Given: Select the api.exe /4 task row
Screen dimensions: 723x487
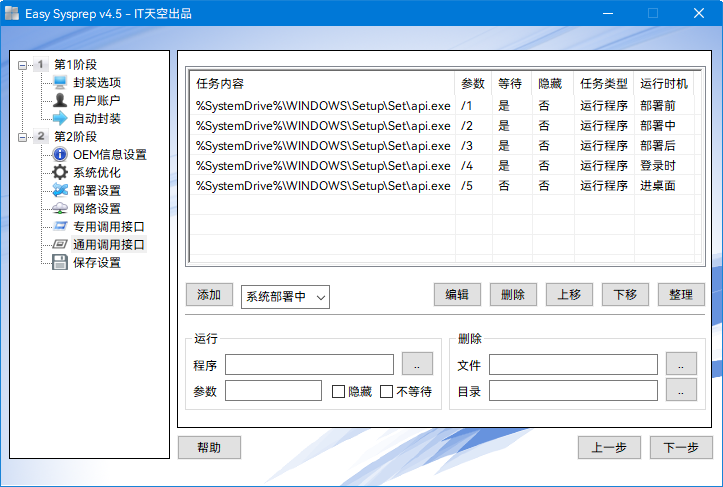Looking at the screenshot, I should pos(445,166).
